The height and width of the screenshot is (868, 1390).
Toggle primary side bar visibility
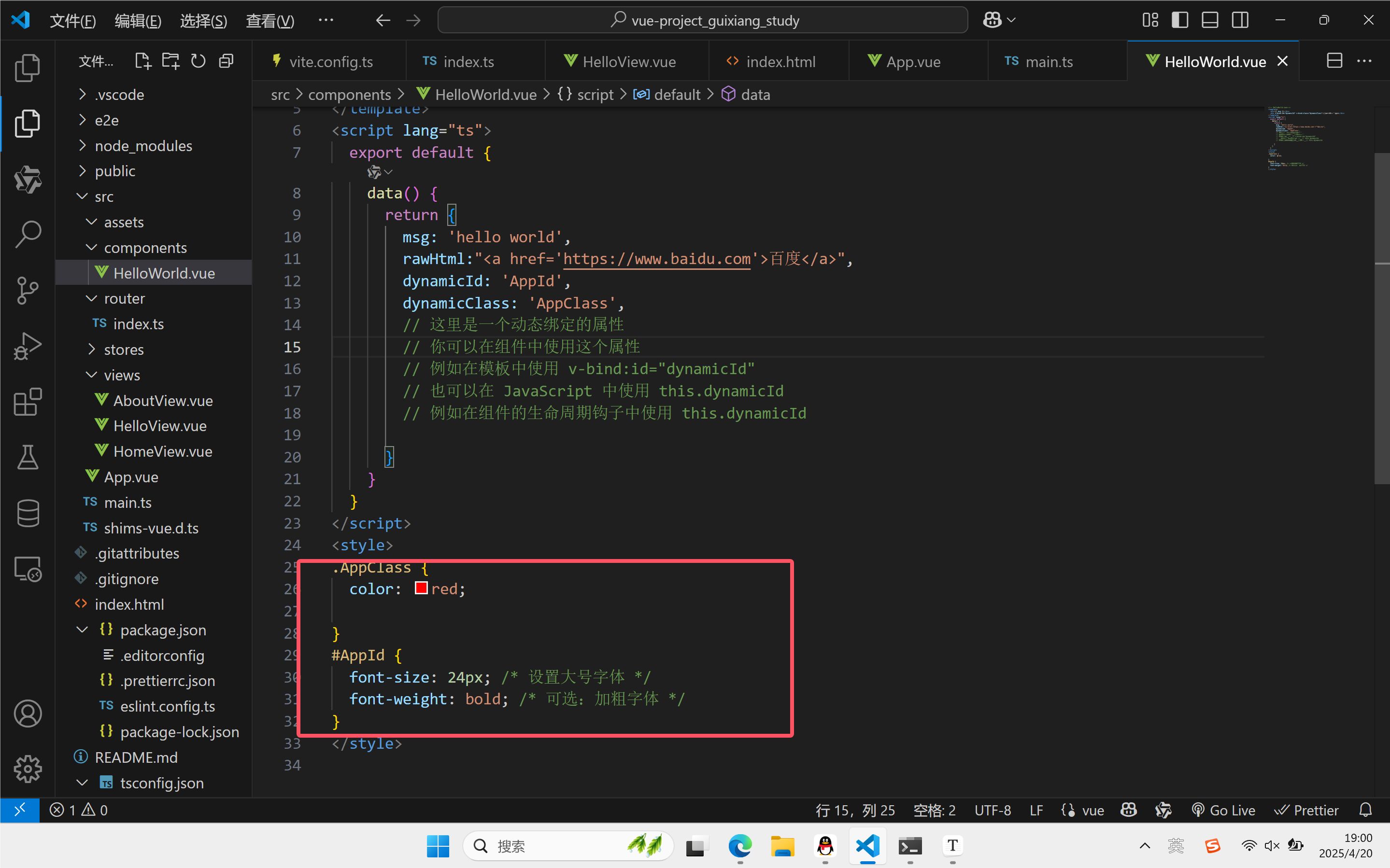click(x=1180, y=20)
